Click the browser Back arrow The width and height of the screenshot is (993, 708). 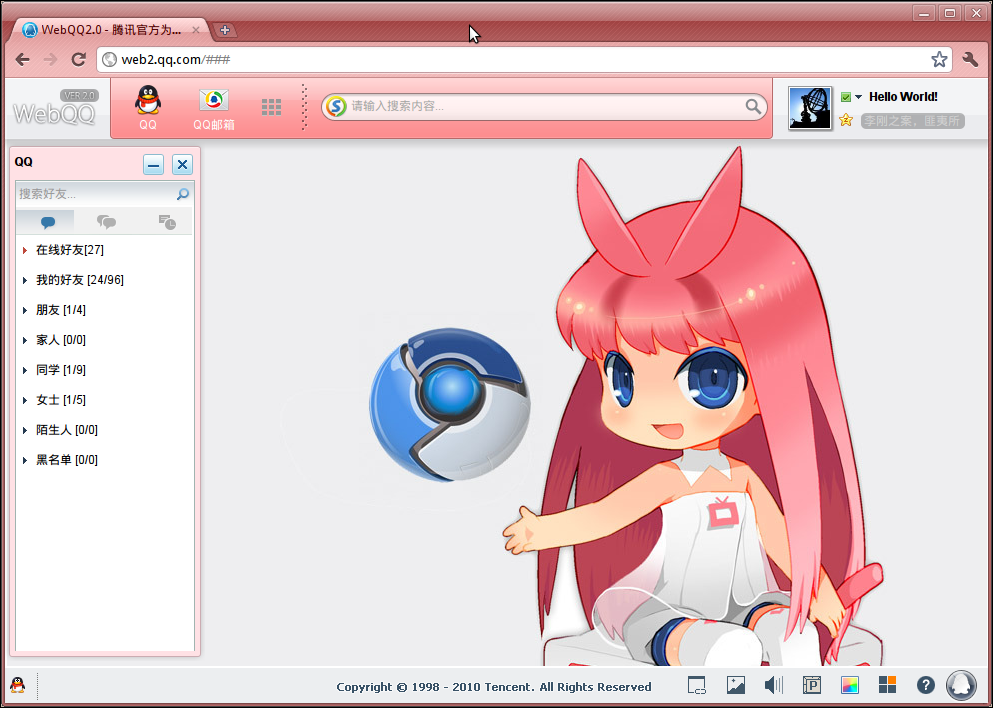pos(22,60)
